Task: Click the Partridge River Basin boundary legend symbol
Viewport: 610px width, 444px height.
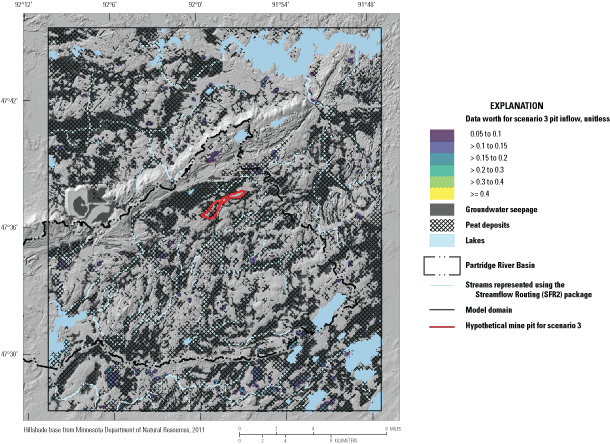Action: click(x=441, y=264)
